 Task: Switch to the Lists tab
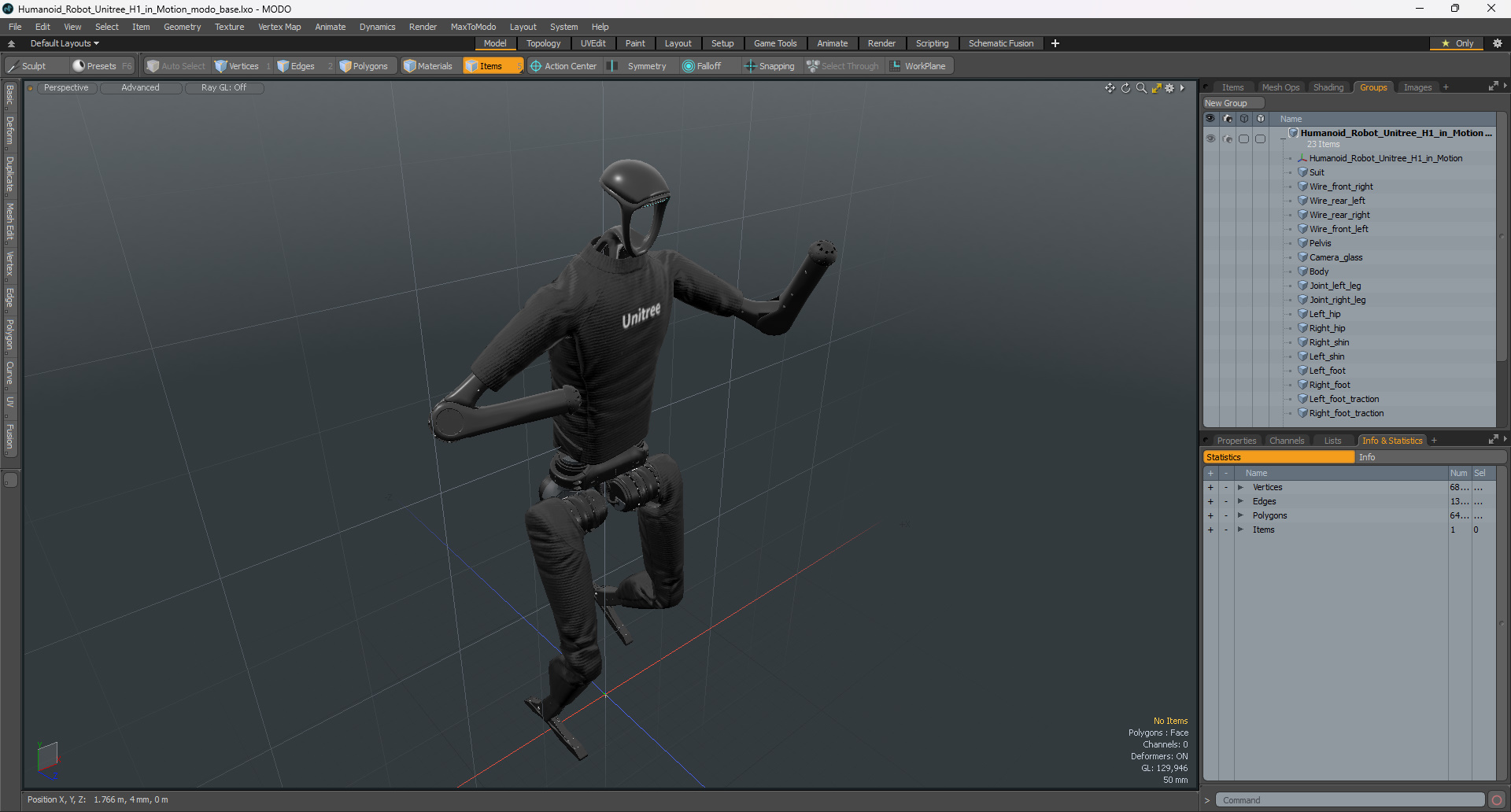[1332, 441]
